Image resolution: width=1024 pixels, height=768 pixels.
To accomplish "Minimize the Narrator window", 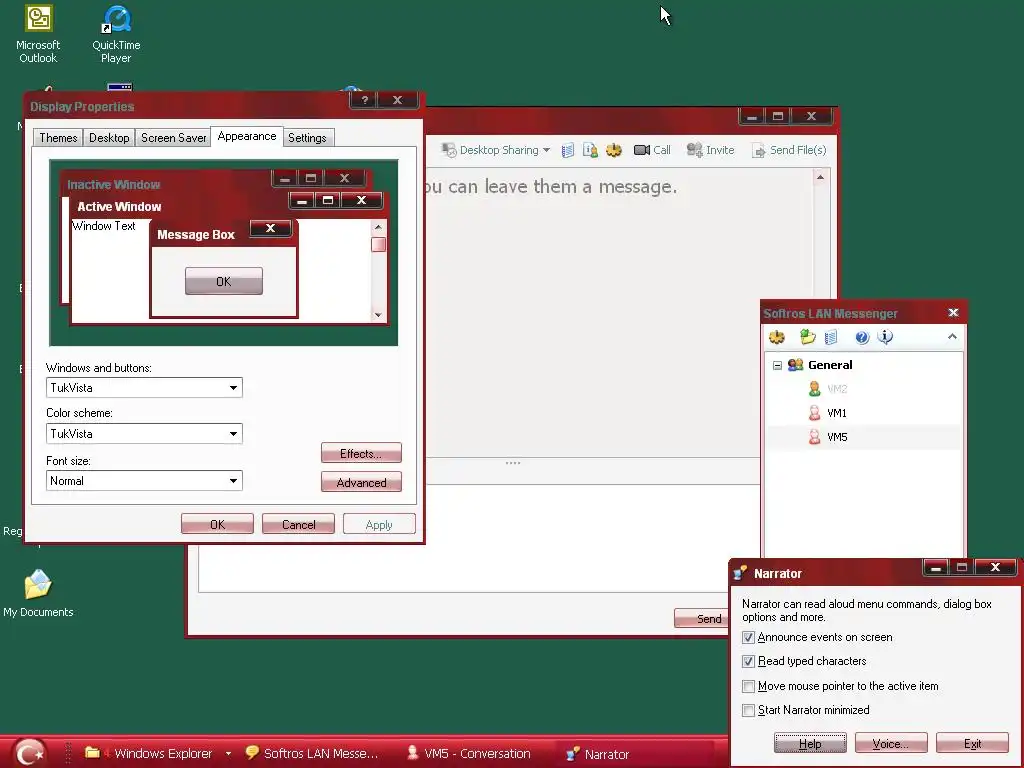I will pos(935,568).
